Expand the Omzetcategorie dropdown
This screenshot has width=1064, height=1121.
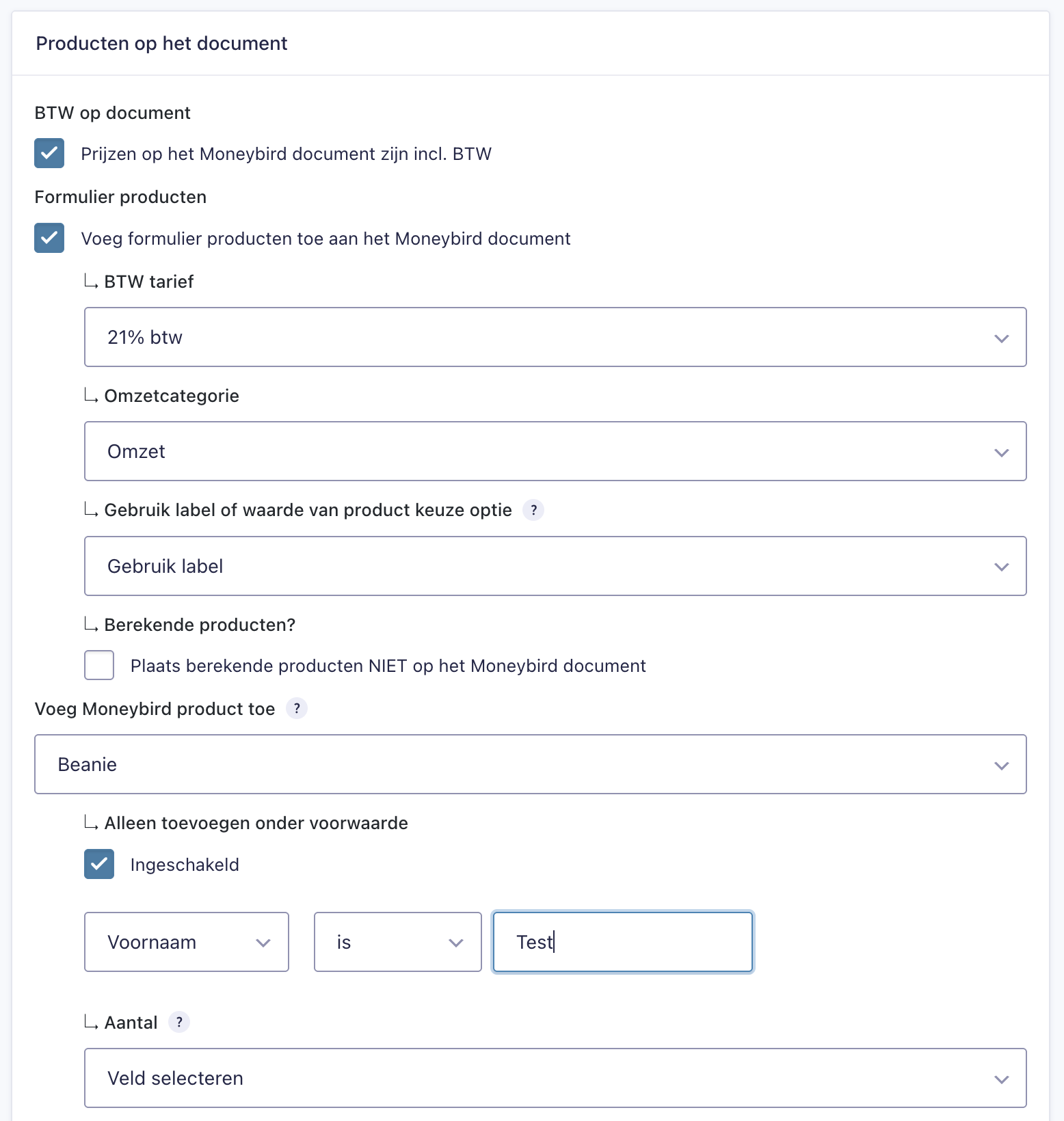[555, 451]
